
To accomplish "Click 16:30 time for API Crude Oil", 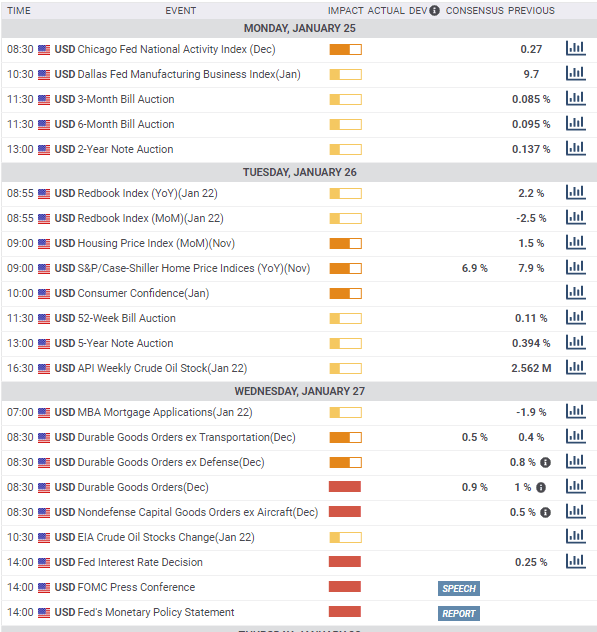I will 20,368.
